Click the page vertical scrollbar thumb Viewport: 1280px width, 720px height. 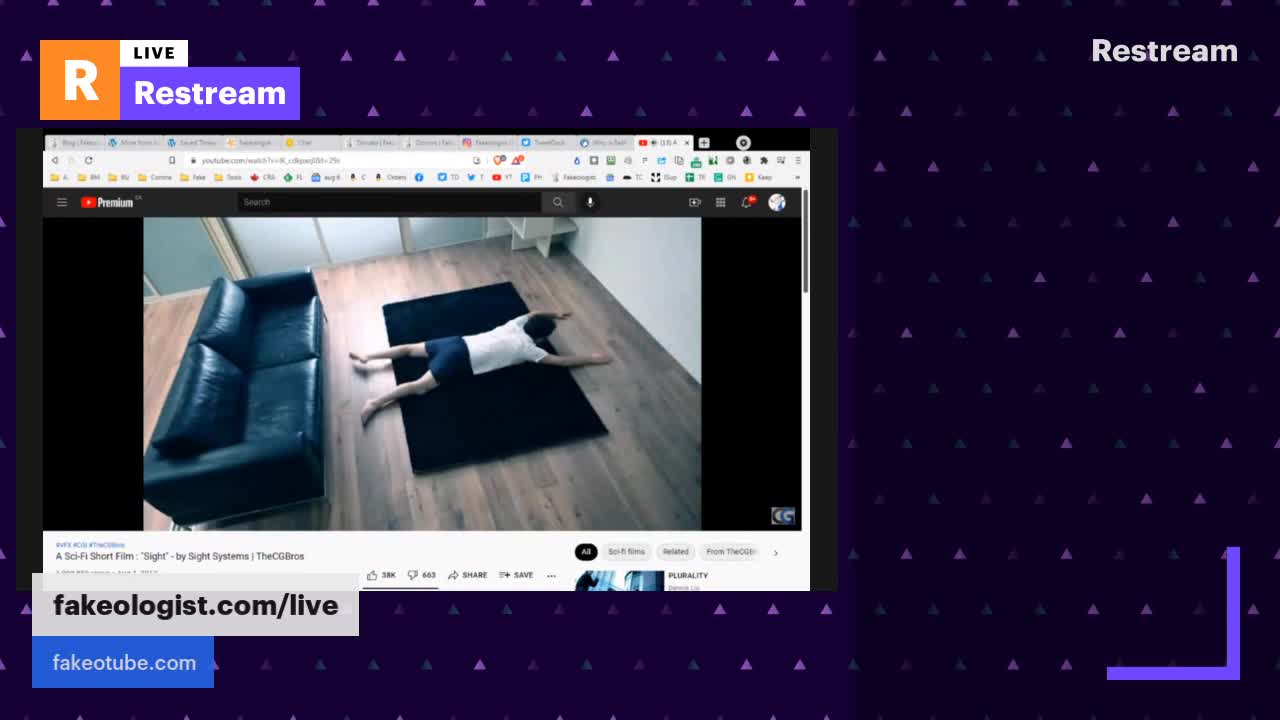tap(806, 240)
